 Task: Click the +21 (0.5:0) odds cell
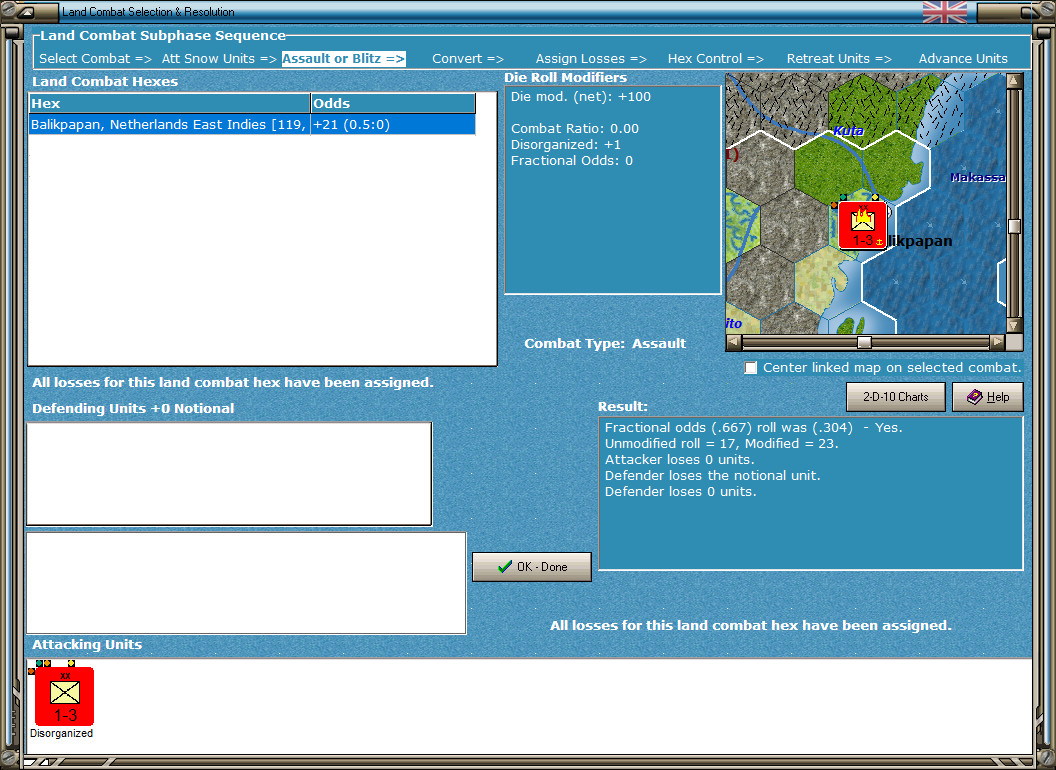tap(393, 125)
